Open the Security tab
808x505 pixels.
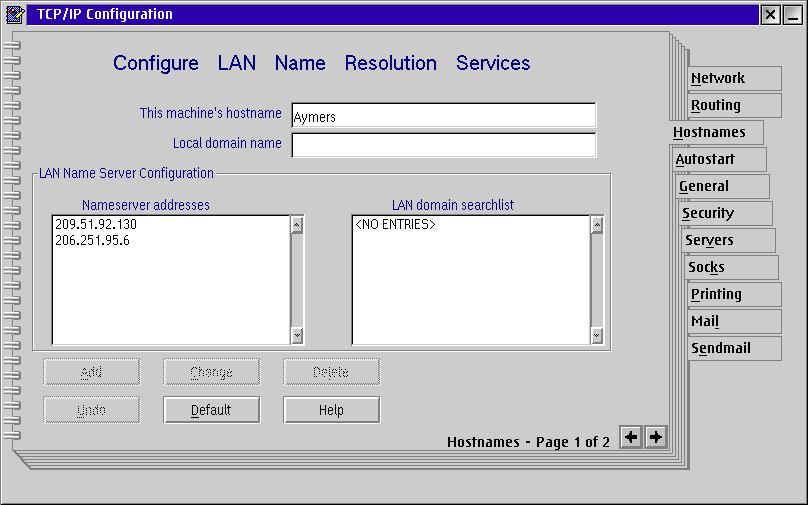coord(708,213)
